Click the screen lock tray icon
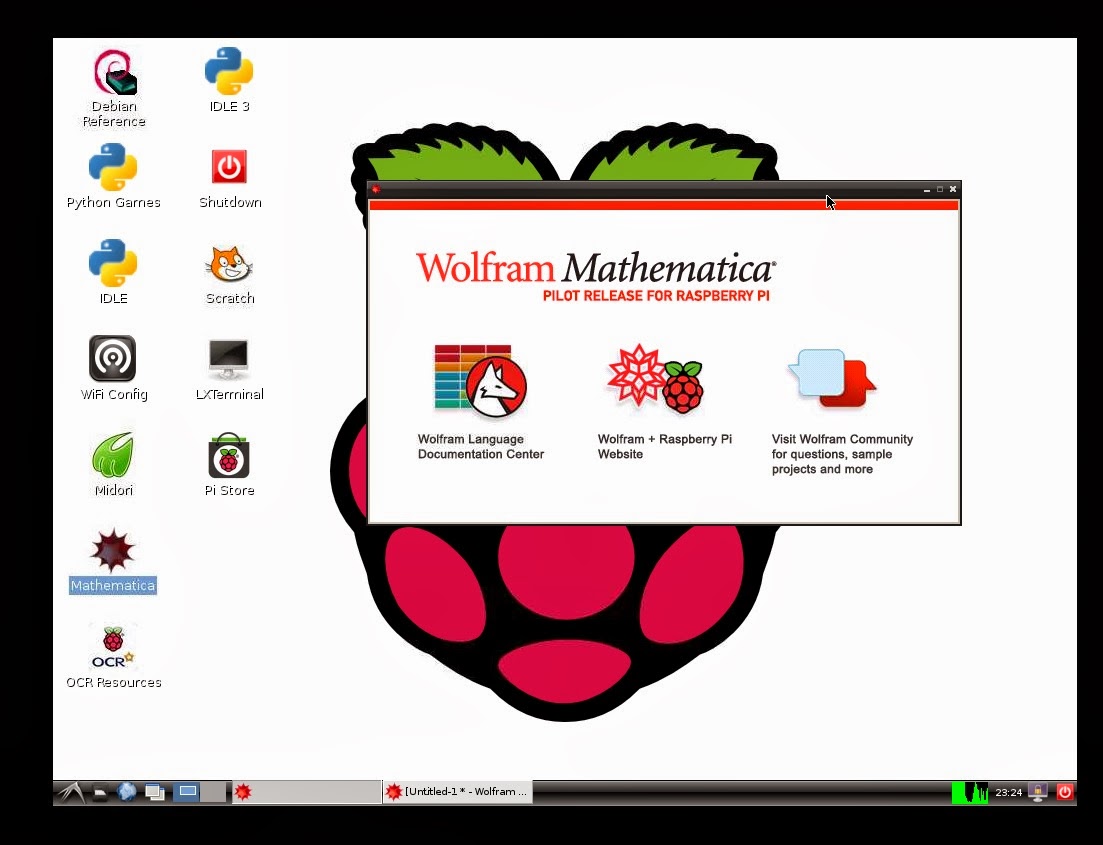The width and height of the screenshot is (1103, 845). coord(1038,792)
